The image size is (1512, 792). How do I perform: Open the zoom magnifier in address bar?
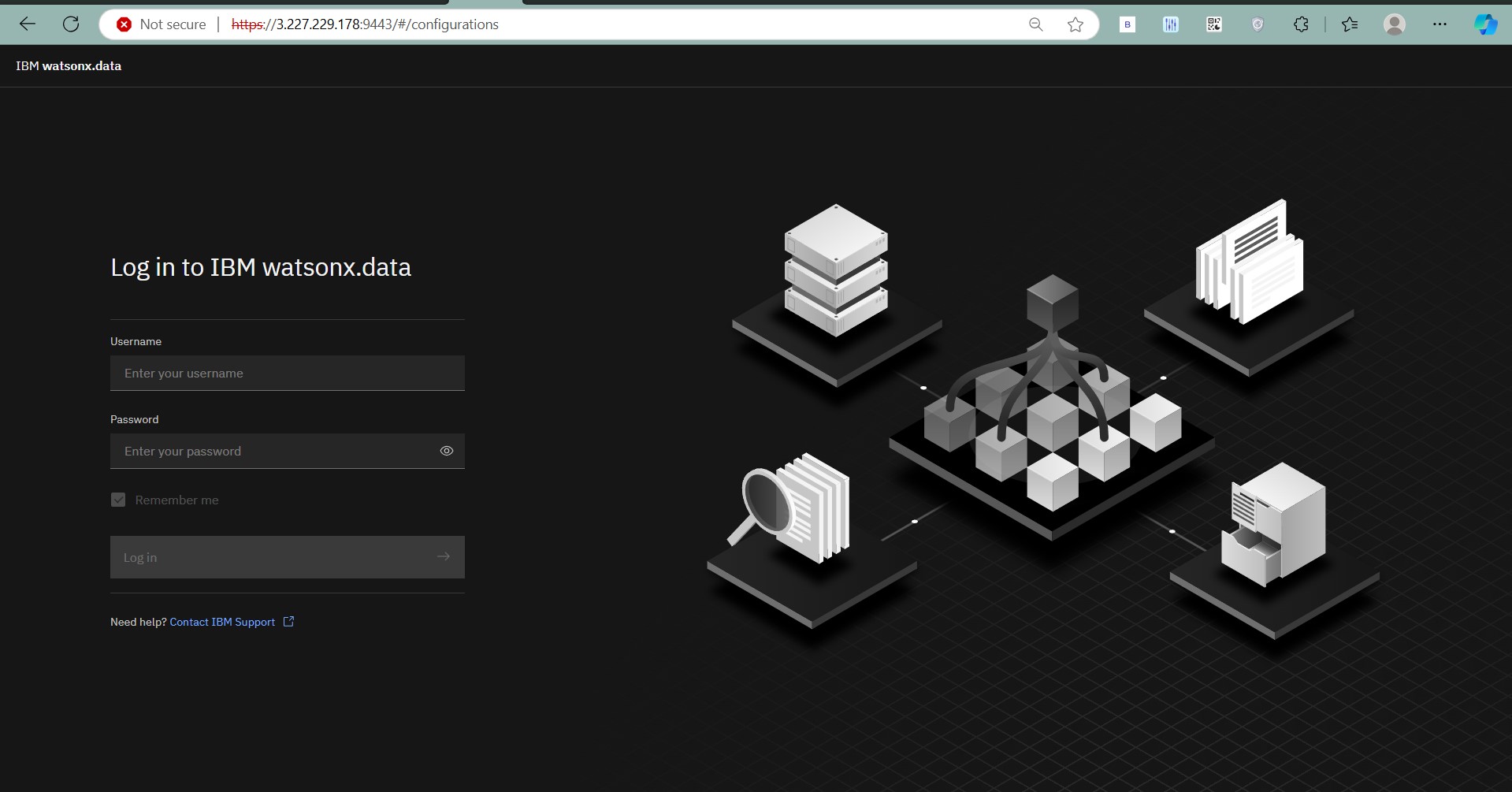pyautogui.click(x=1035, y=24)
